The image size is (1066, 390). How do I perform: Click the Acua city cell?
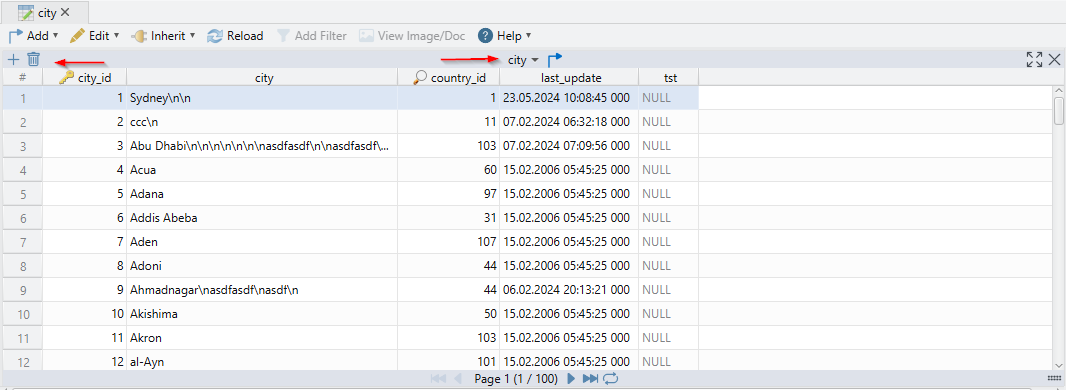(262, 170)
